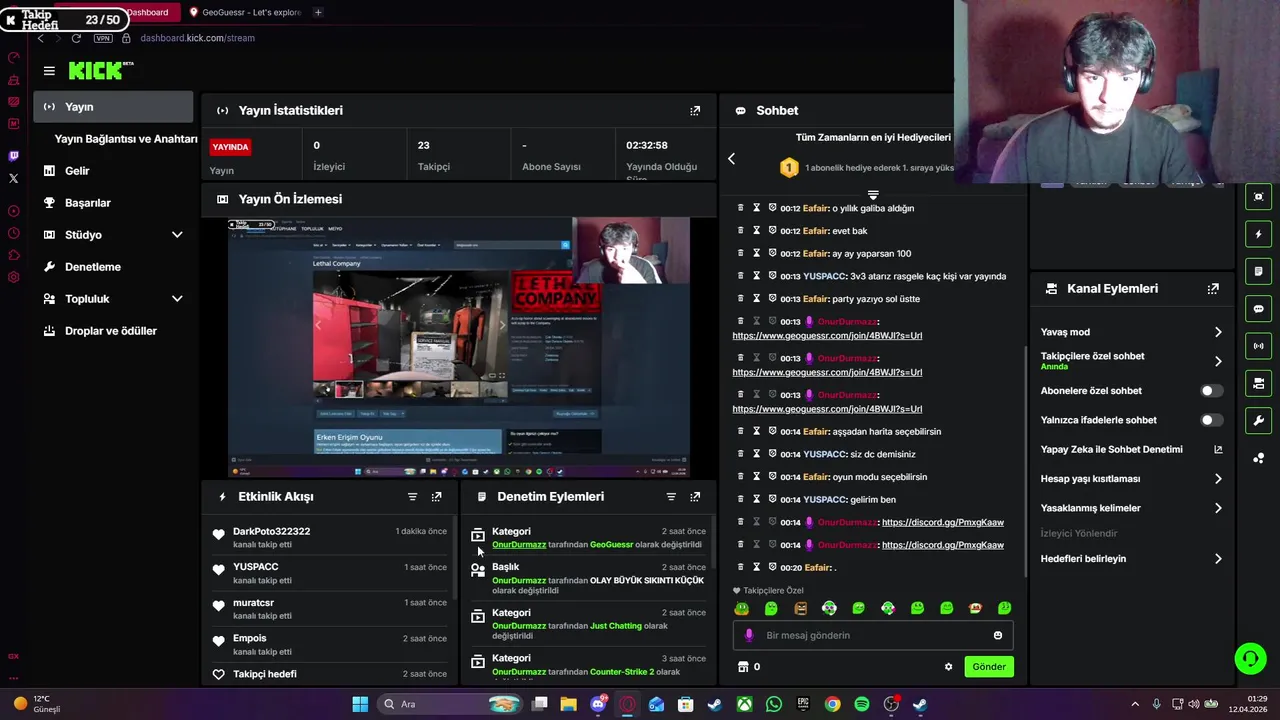Click DarkPoto322322 in activity feed
Image resolution: width=1280 pixels, height=720 pixels.
pyautogui.click(x=271, y=532)
